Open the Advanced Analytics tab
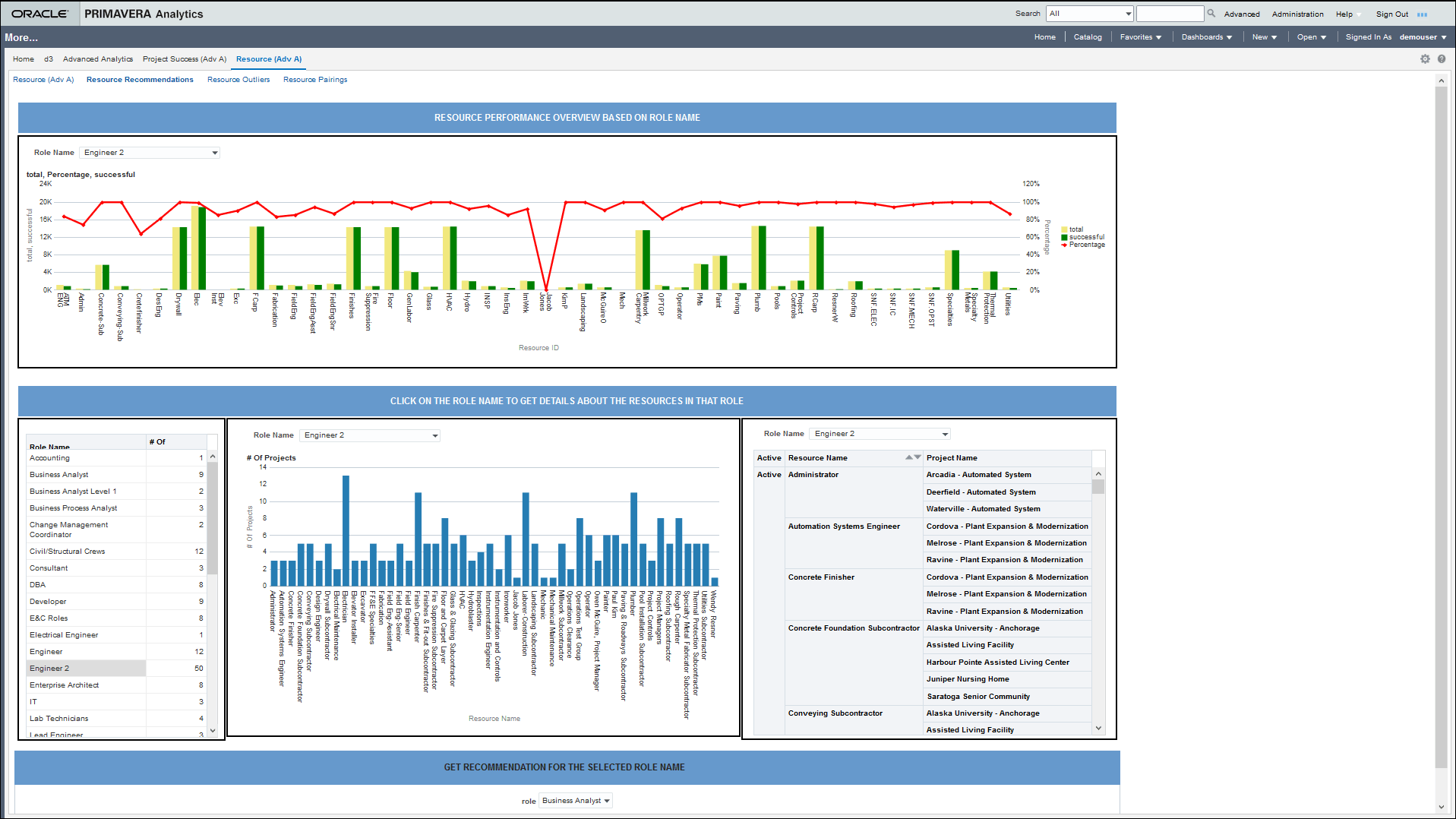This screenshot has width=1456, height=819. (98, 59)
